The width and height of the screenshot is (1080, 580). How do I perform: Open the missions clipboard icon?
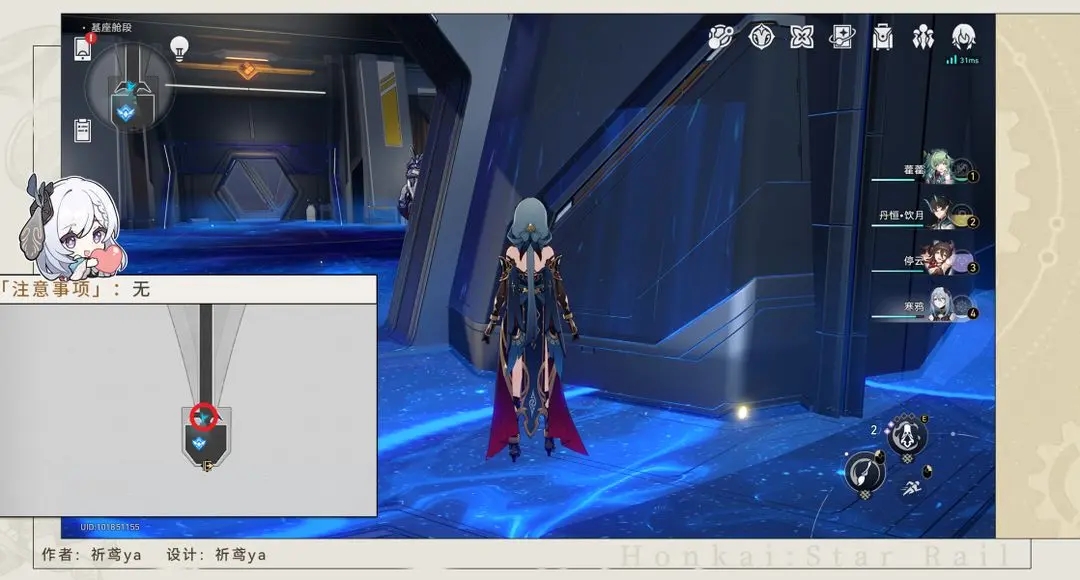tap(83, 129)
